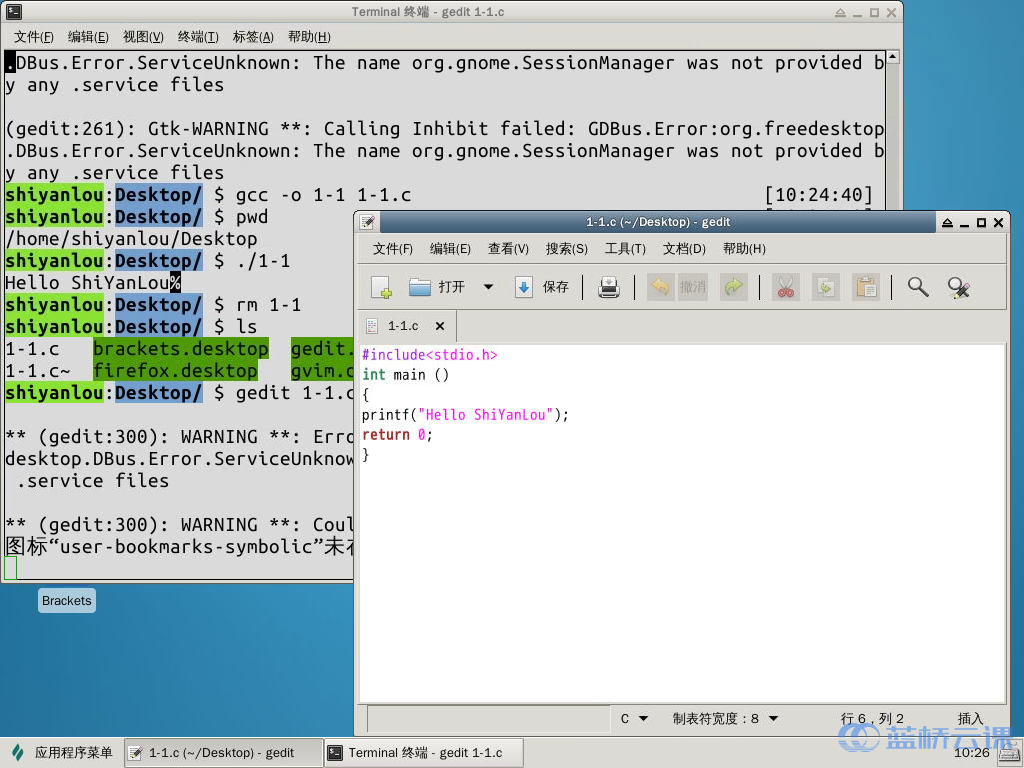Open the C language selector in status bar
Image resolution: width=1024 pixels, height=768 pixels.
[634, 718]
